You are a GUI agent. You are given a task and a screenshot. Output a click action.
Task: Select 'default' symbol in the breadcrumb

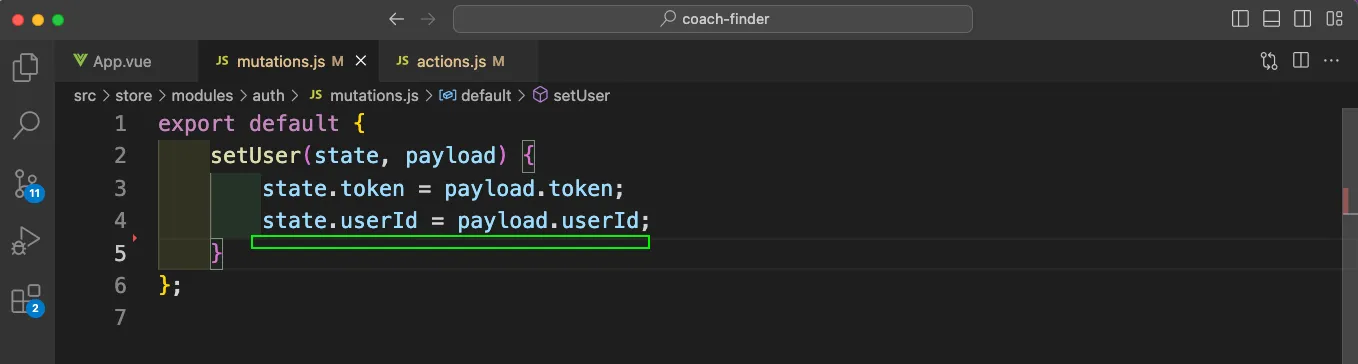click(475, 95)
